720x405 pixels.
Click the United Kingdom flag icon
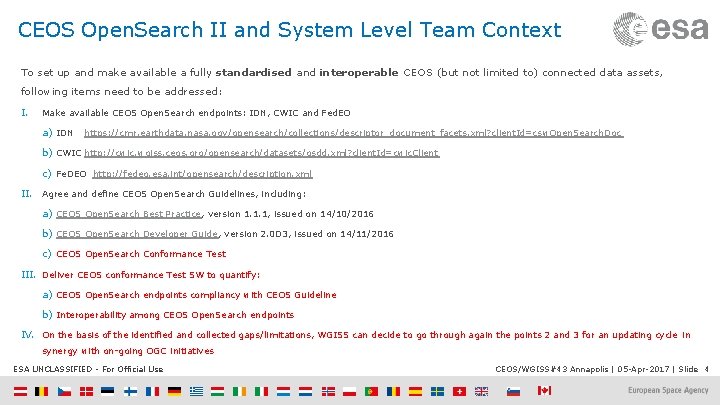coord(481,391)
